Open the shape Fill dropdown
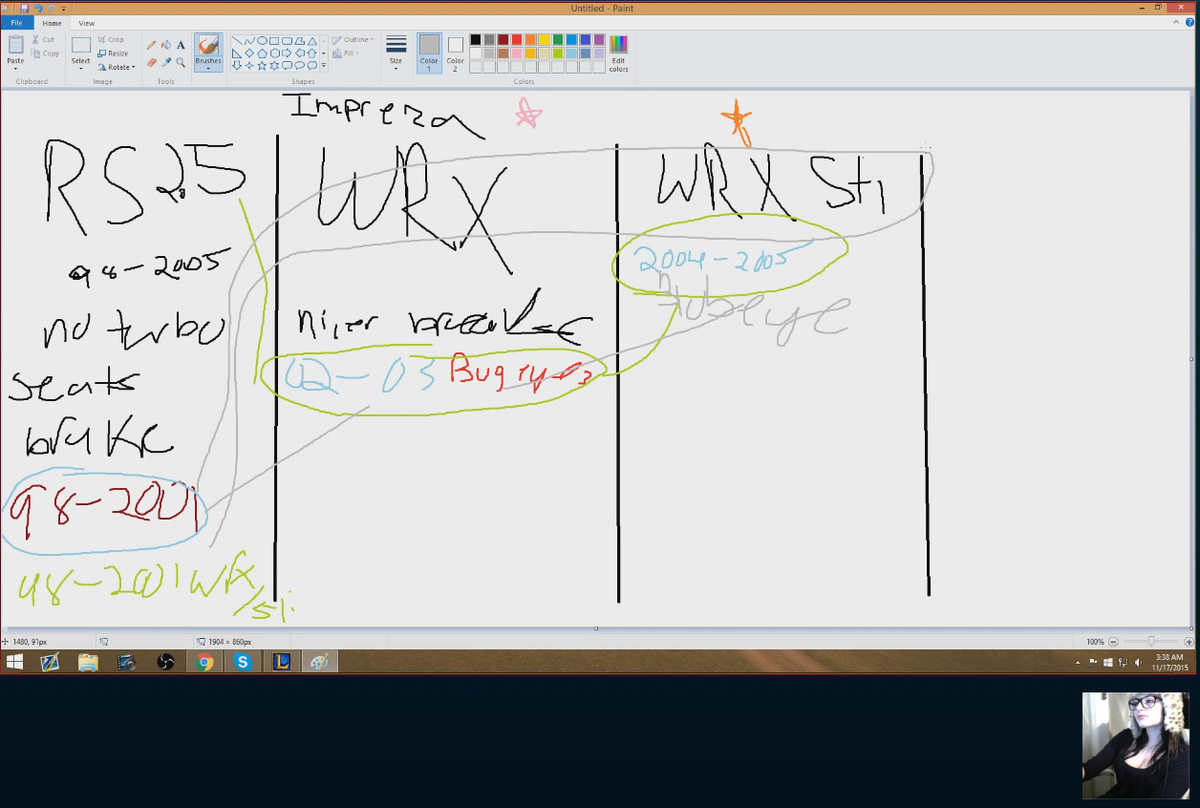 346,53
